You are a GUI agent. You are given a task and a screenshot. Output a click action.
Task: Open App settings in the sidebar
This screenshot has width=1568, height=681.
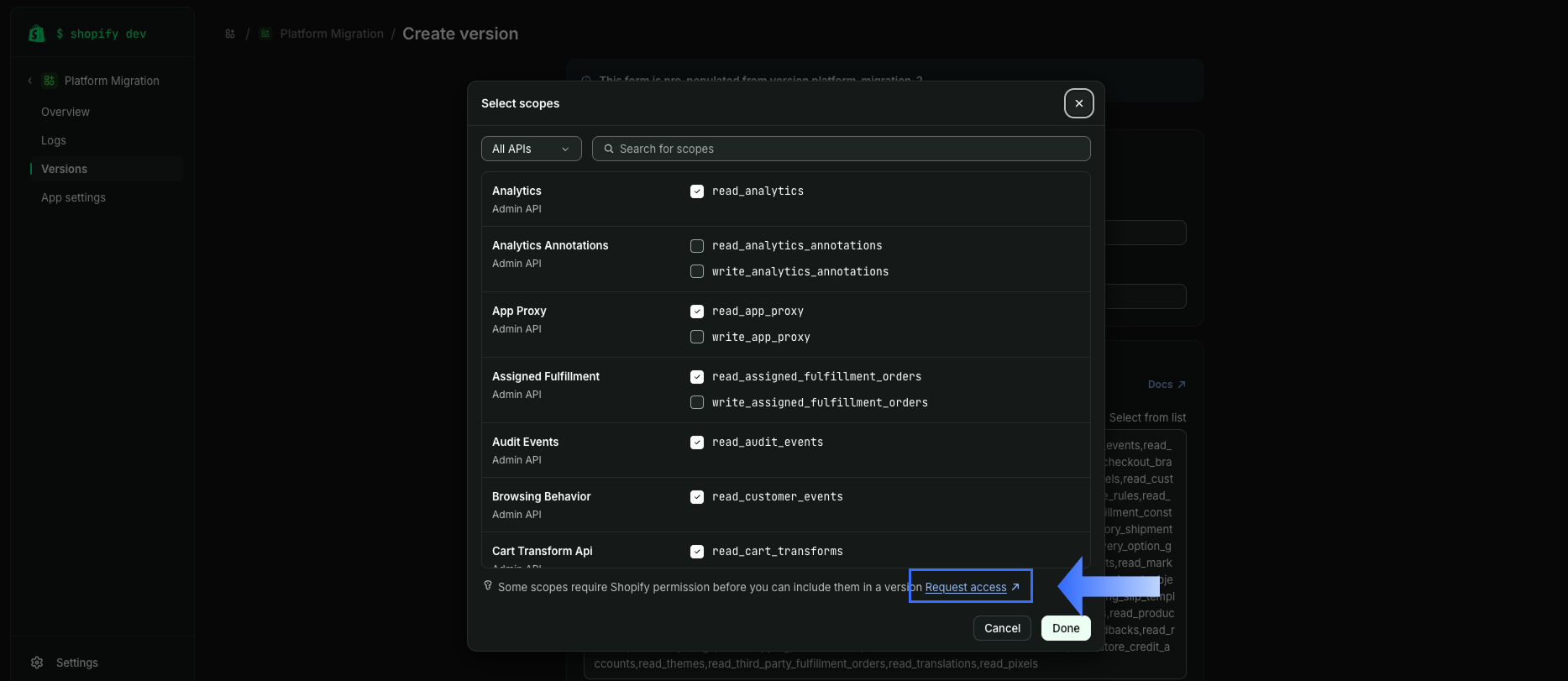pyautogui.click(x=73, y=197)
